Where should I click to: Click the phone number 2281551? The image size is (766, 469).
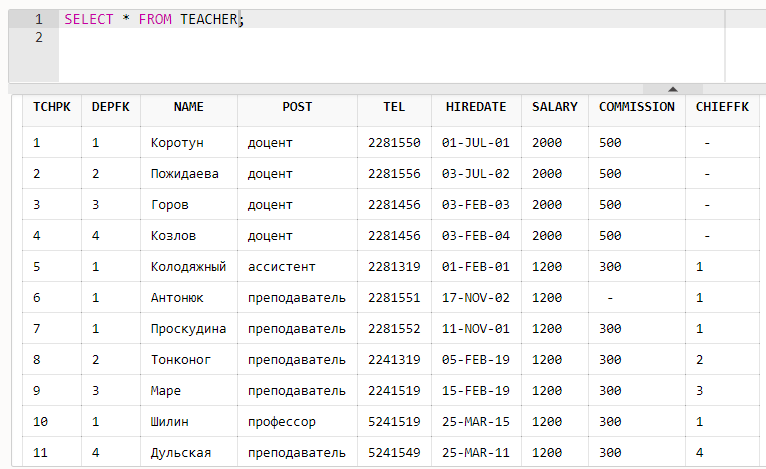click(x=394, y=298)
